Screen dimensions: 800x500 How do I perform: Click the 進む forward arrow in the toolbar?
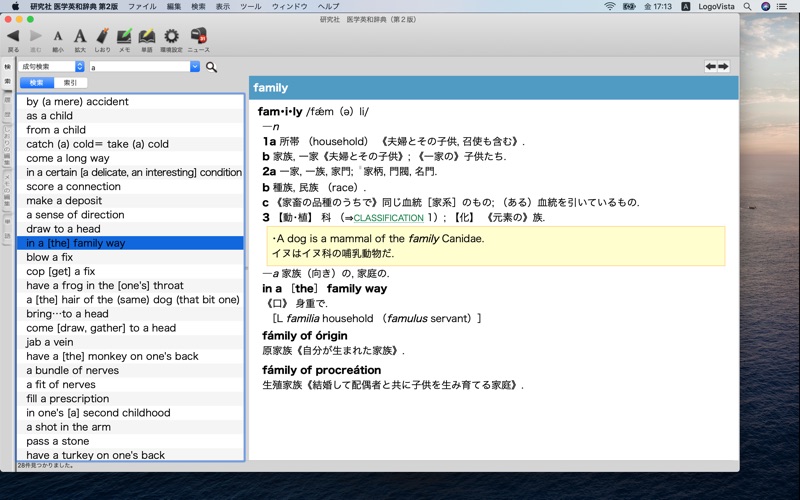(x=36, y=36)
